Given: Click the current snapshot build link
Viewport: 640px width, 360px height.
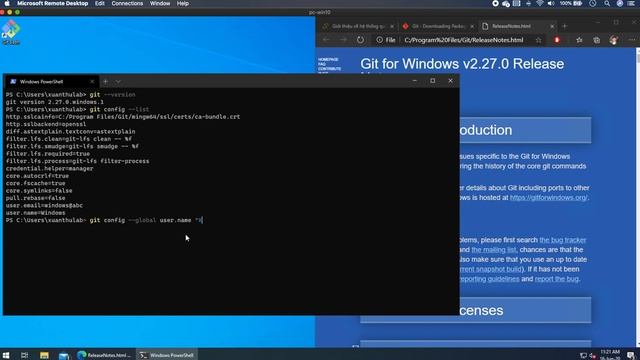Looking at the screenshot, I should (491, 269).
